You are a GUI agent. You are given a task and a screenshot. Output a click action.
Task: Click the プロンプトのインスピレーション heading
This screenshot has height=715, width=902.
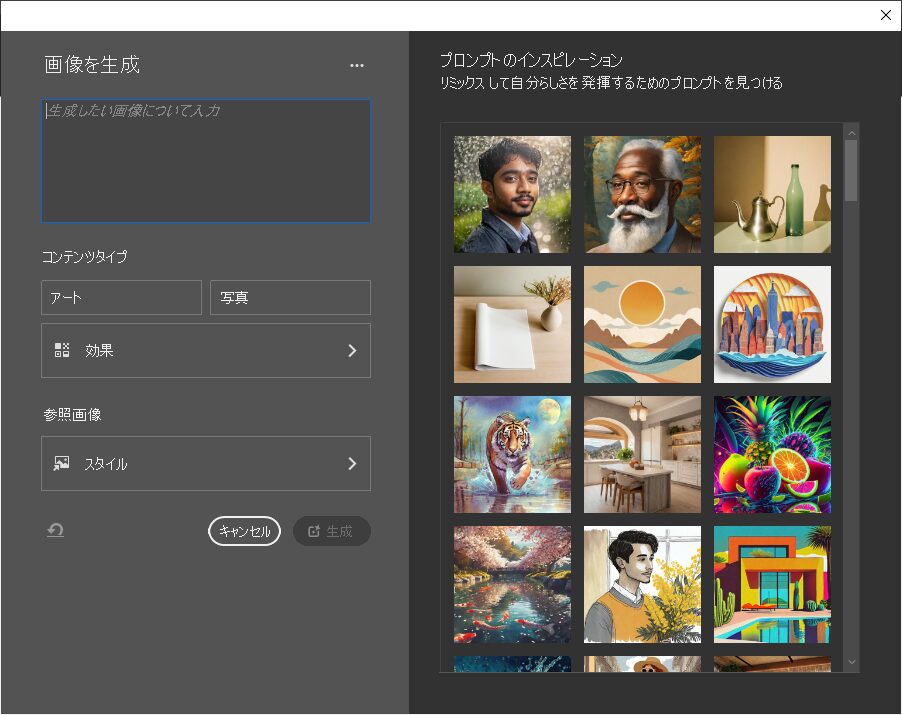[532, 60]
